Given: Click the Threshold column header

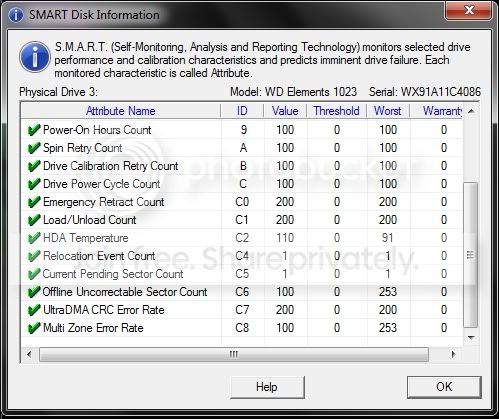Looking at the screenshot, I should [336, 111].
